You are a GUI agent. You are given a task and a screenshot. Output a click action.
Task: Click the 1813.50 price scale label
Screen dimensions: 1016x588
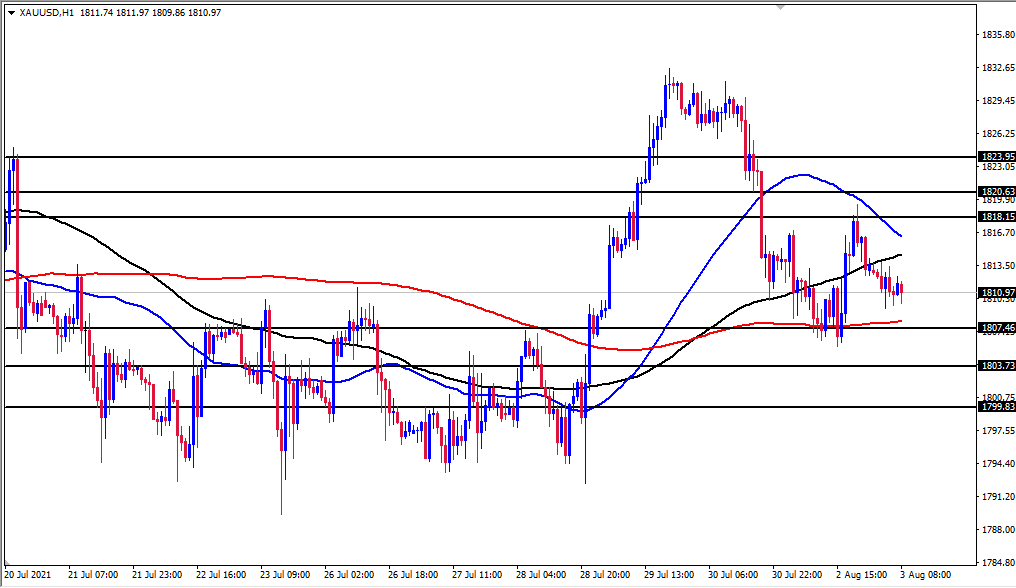[x=999, y=265]
